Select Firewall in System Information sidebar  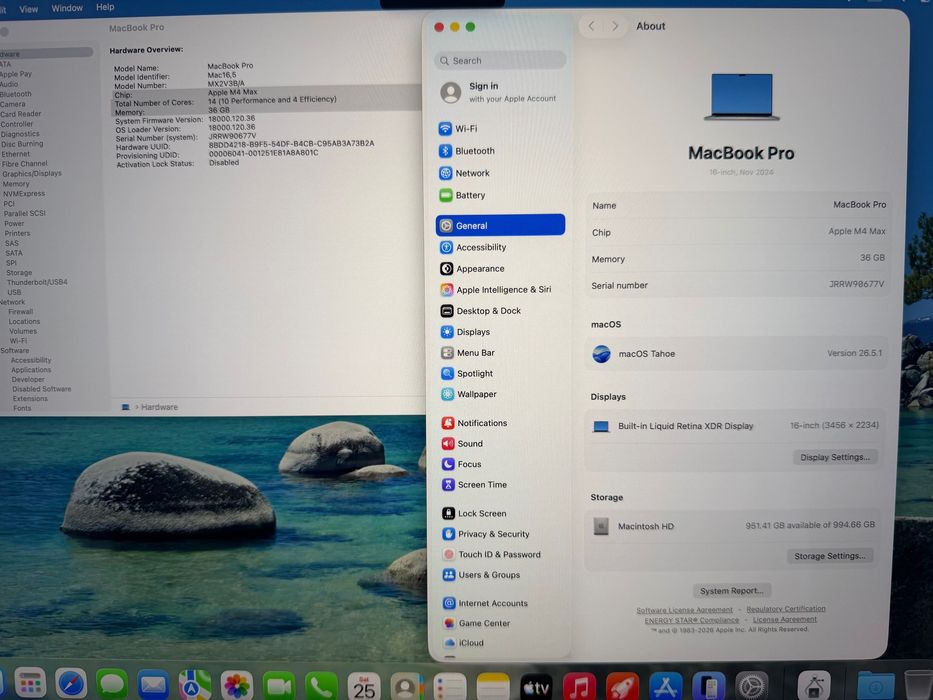point(21,311)
